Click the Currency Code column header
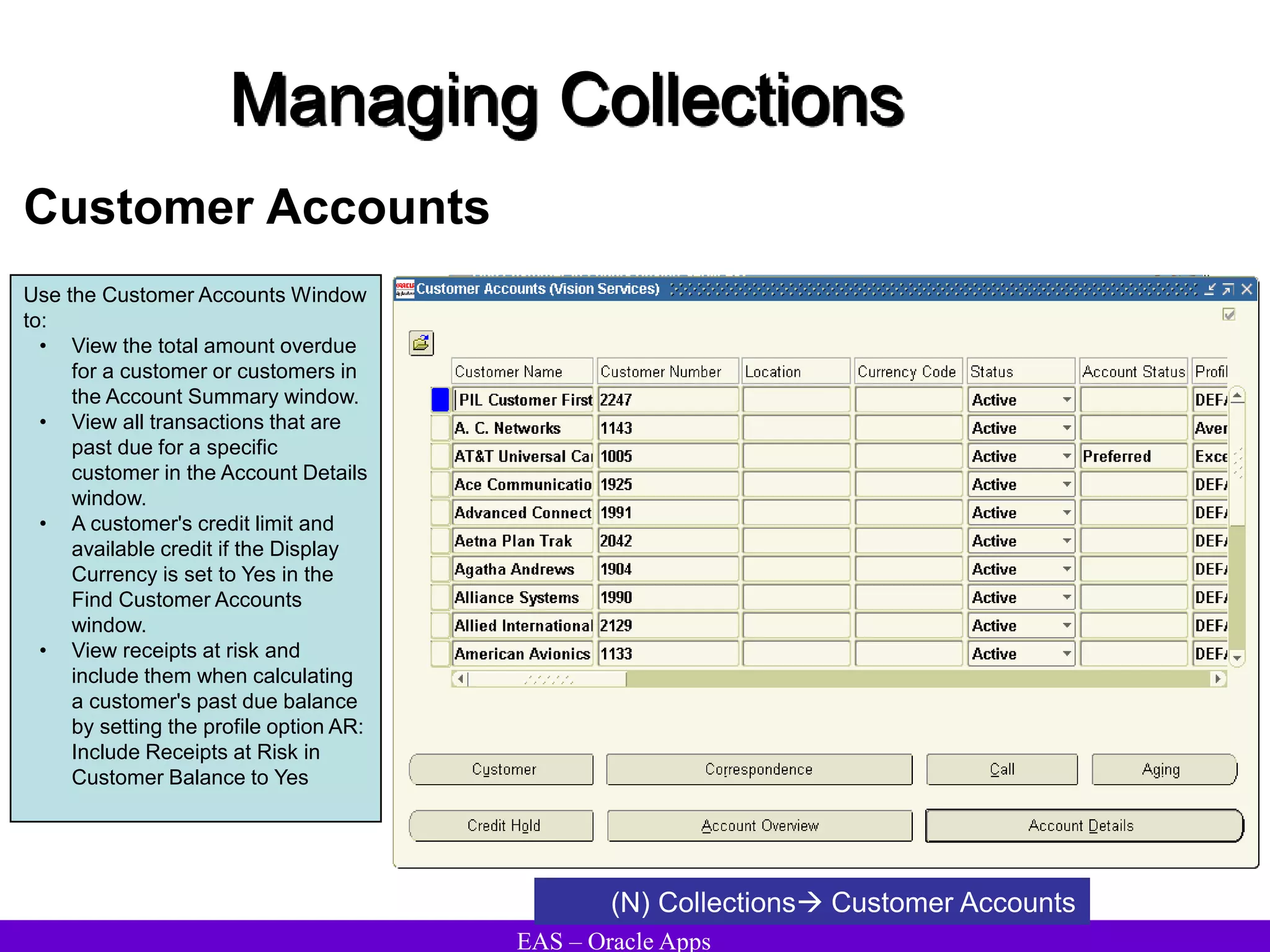 click(908, 371)
